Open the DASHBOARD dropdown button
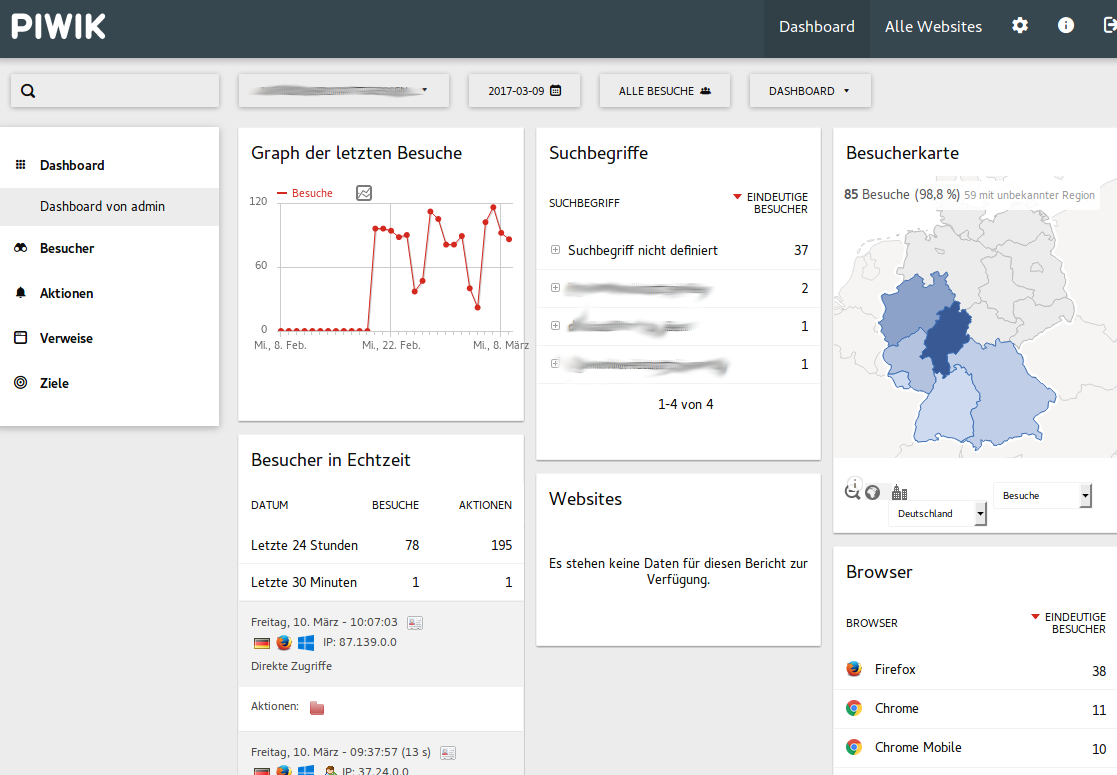Viewport: 1117px width, 775px height. tap(809, 91)
